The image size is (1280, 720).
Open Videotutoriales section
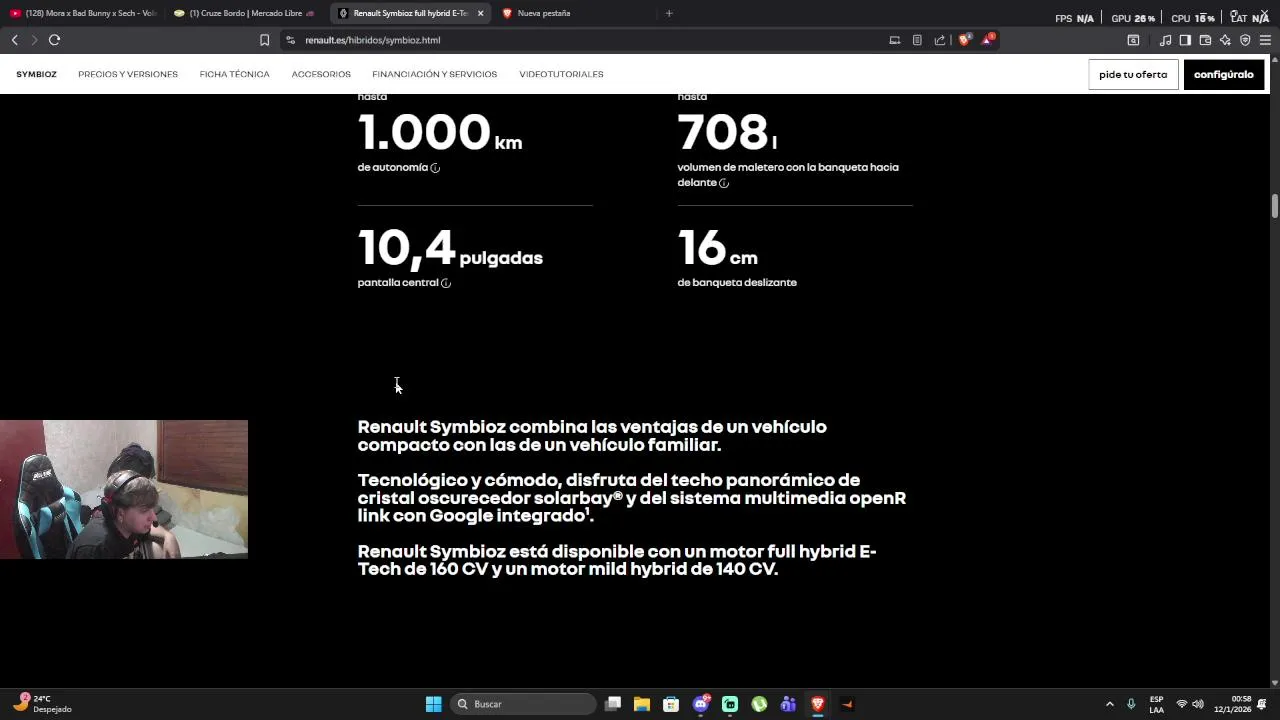tap(561, 74)
